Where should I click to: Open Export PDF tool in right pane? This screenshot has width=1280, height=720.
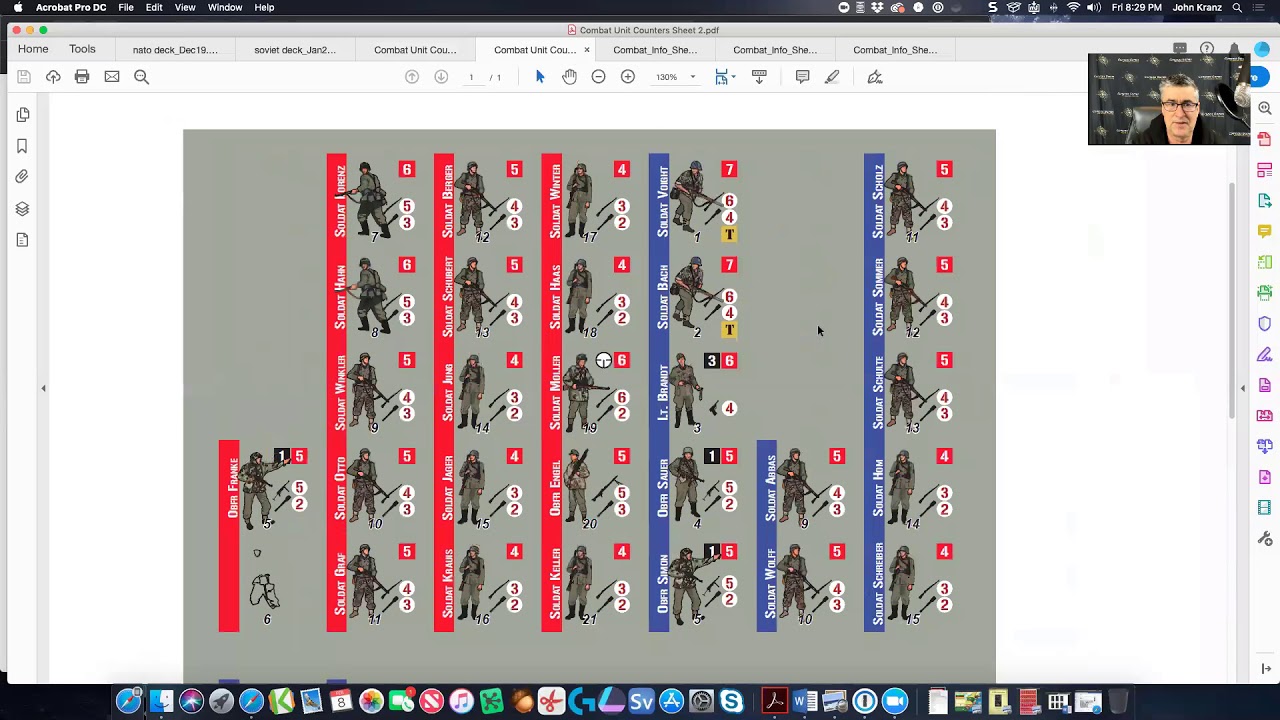[1265, 201]
